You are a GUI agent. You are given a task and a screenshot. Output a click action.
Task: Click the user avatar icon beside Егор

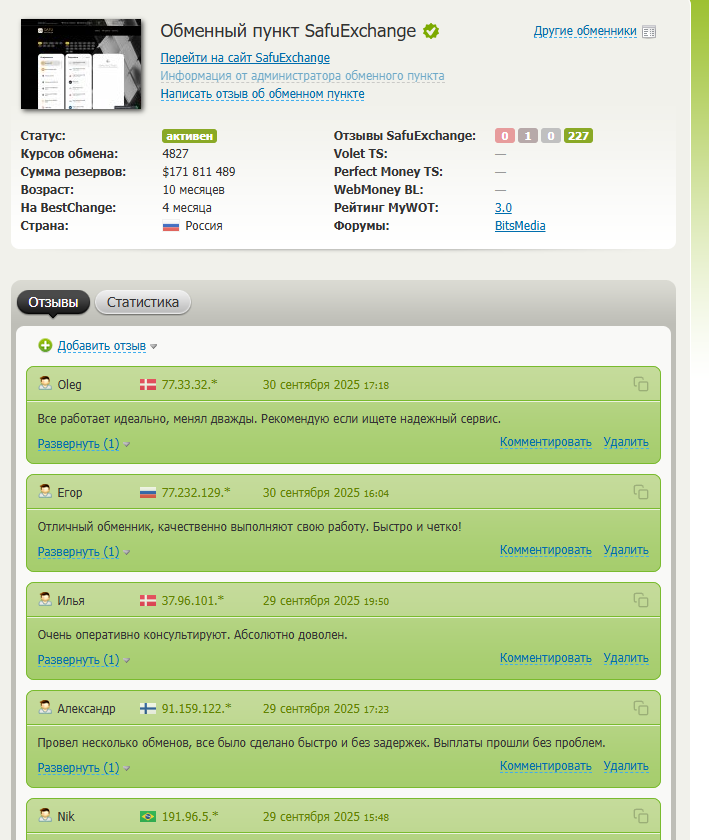[45, 491]
